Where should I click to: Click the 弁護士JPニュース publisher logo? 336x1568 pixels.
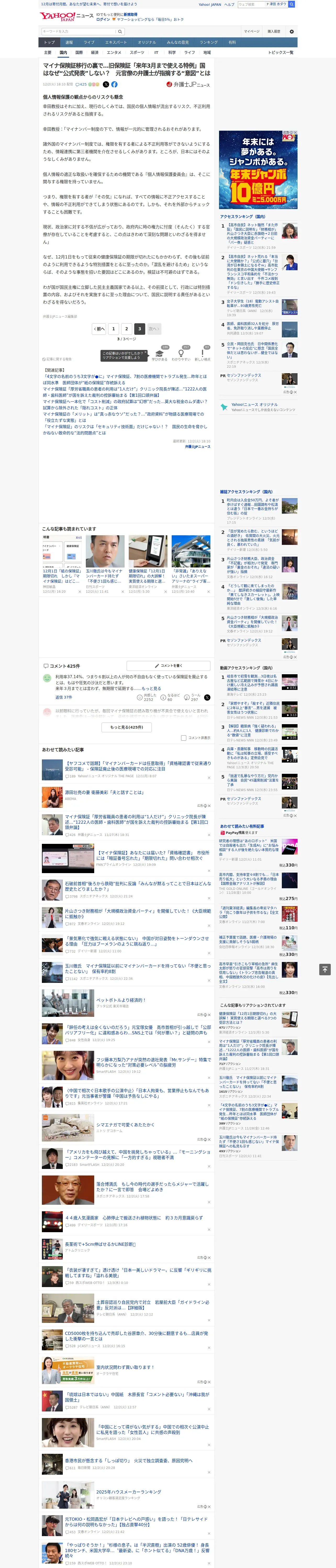188,85
